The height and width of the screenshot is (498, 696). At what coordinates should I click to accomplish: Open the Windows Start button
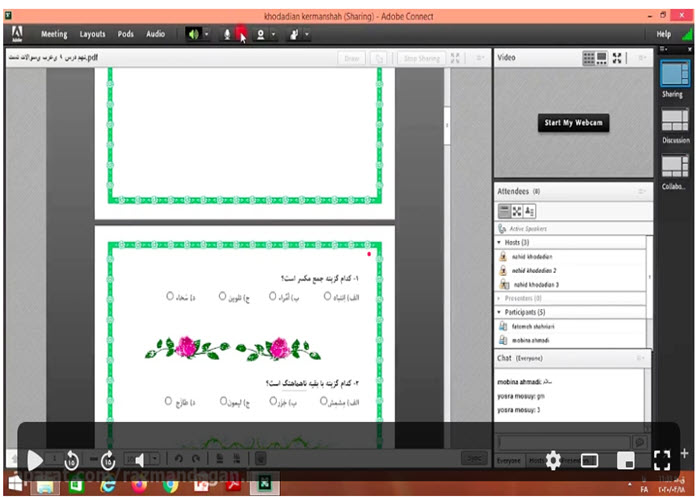[x=15, y=483]
